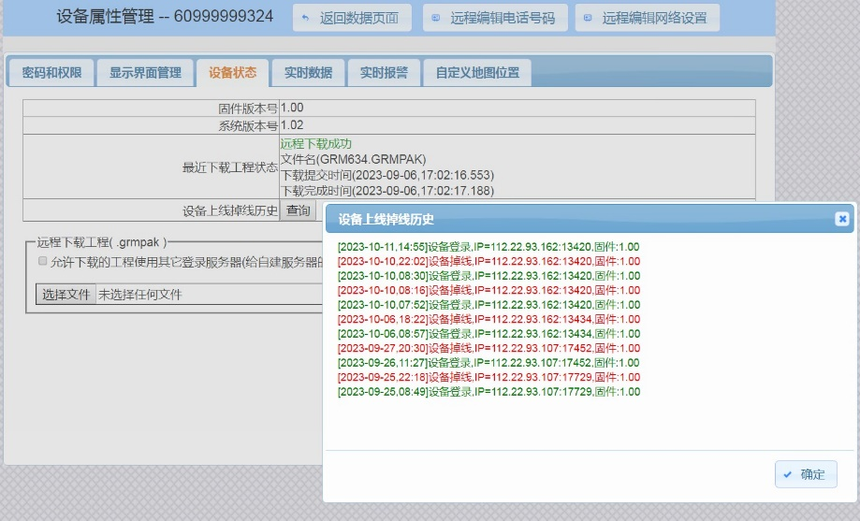Click the 远程编辑电话号码 button

(495, 18)
